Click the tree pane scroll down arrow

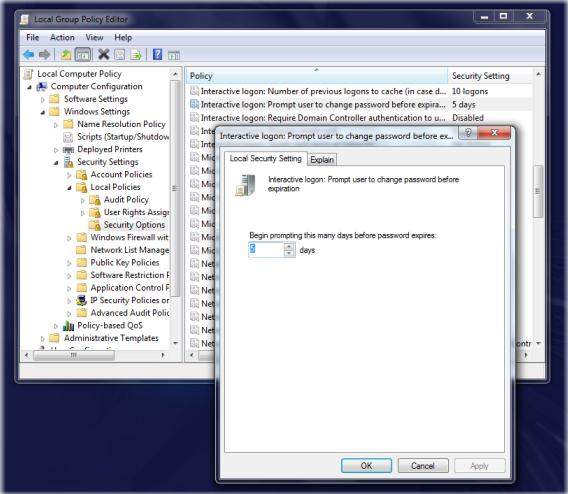175,343
